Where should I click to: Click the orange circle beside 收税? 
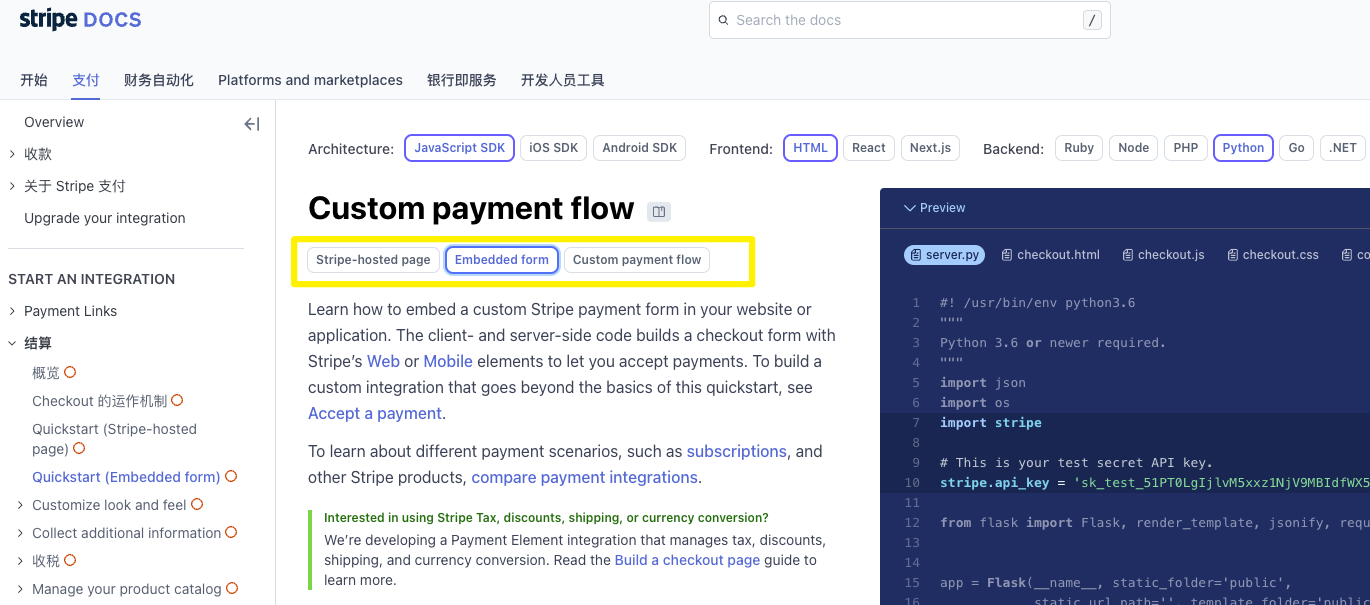coord(70,560)
